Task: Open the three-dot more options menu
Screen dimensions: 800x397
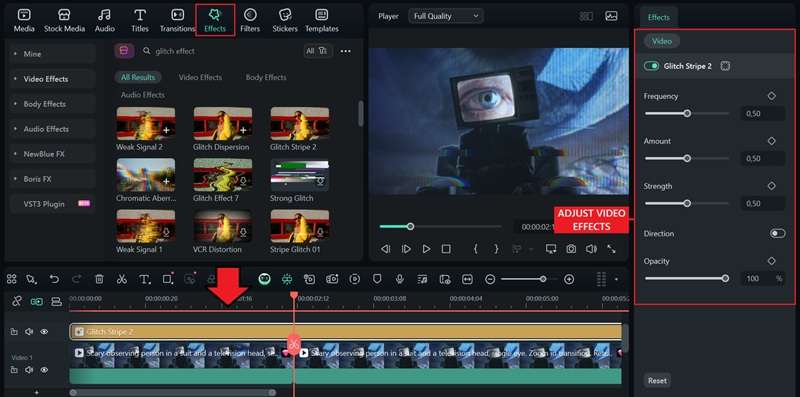Action: (x=345, y=51)
